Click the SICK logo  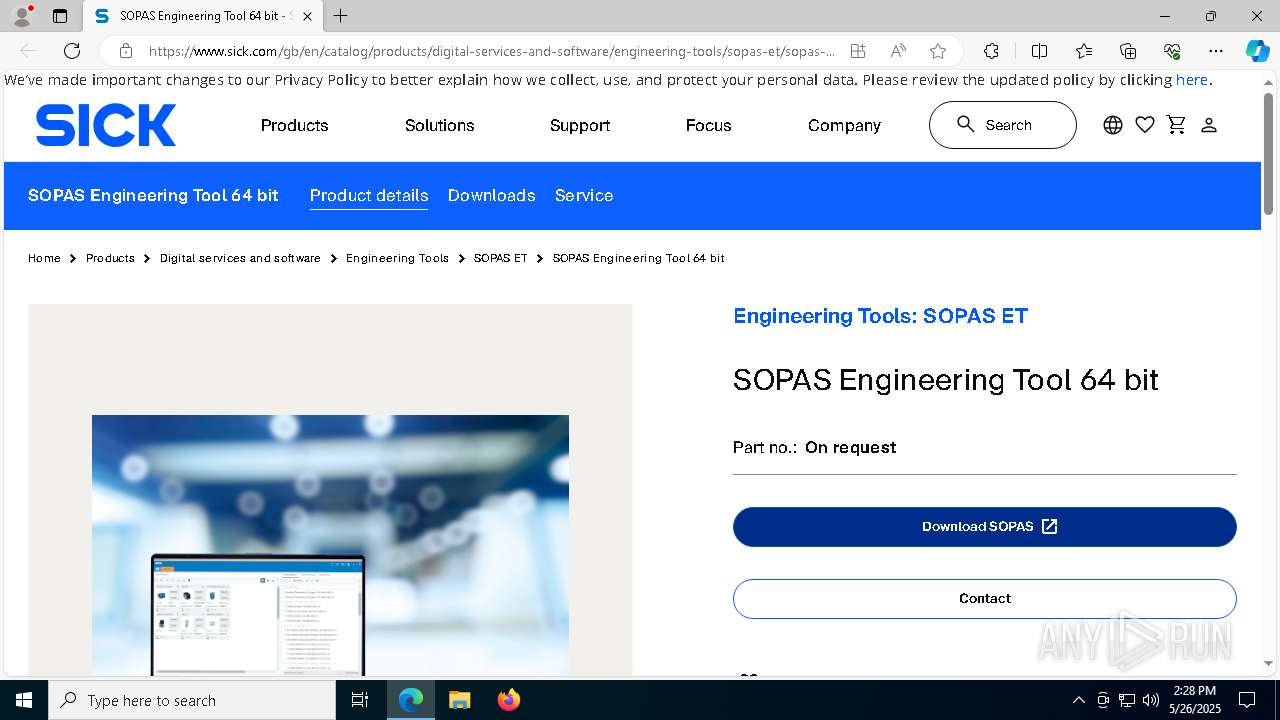(x=106, y=126)
